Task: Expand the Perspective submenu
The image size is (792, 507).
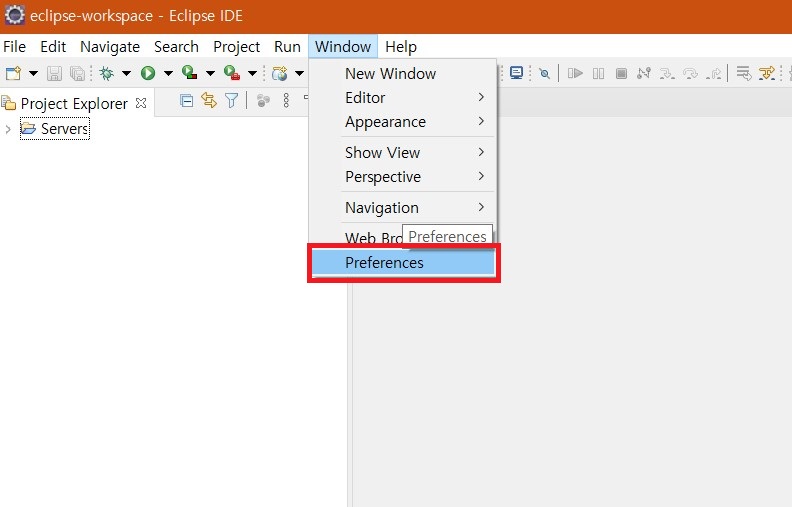Action: pos(403,177)
